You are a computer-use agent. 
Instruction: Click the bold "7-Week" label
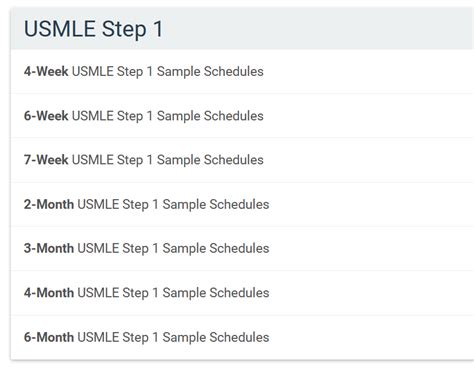[46, 160]
